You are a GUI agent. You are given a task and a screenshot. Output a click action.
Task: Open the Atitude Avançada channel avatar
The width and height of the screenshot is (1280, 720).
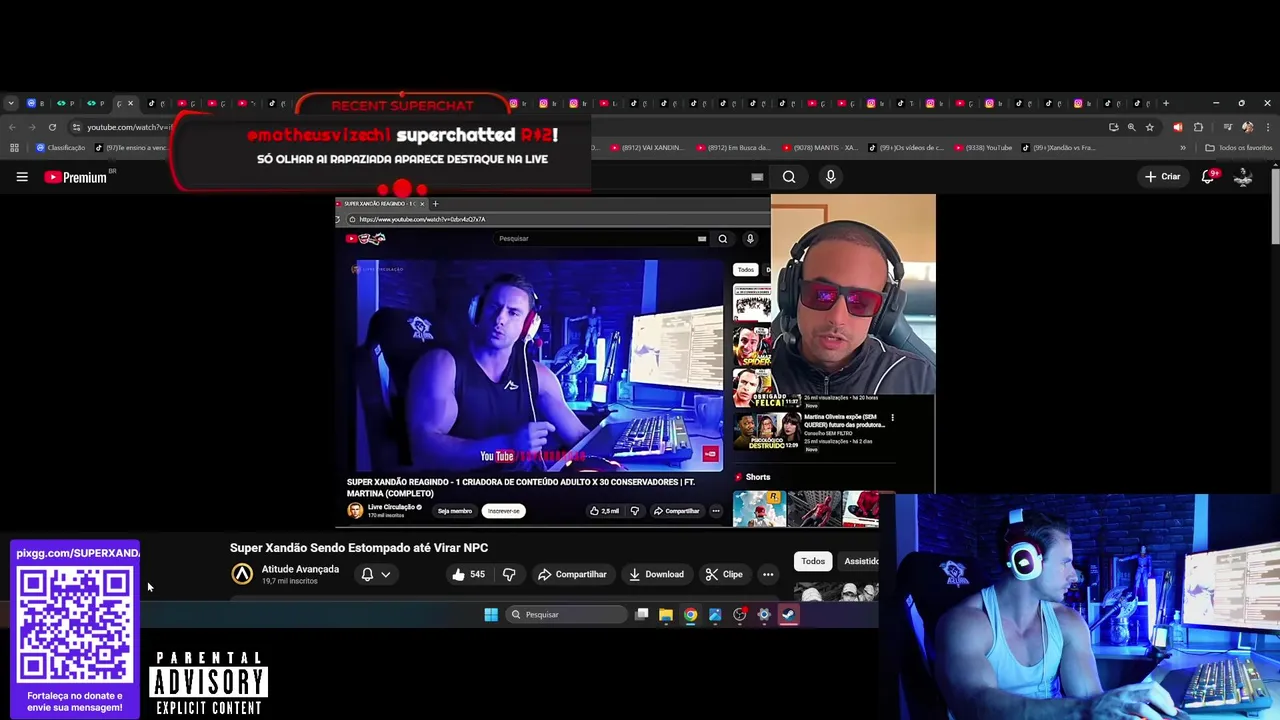(242, 574)
